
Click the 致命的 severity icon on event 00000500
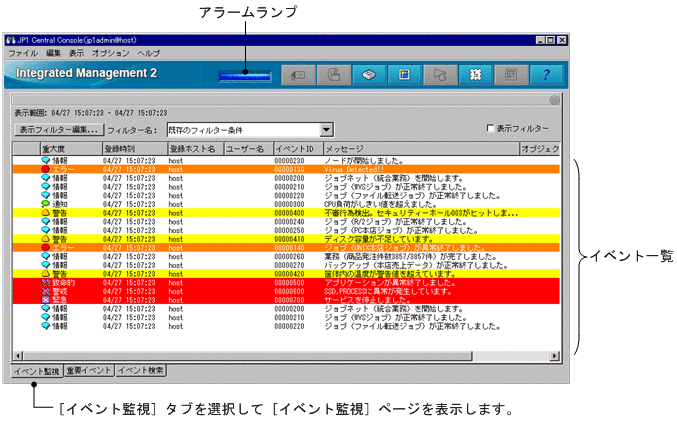45,282
